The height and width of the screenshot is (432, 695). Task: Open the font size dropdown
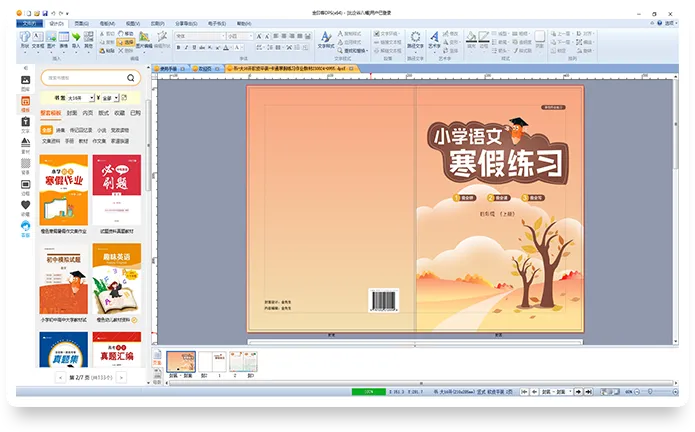tap(251, 35)
